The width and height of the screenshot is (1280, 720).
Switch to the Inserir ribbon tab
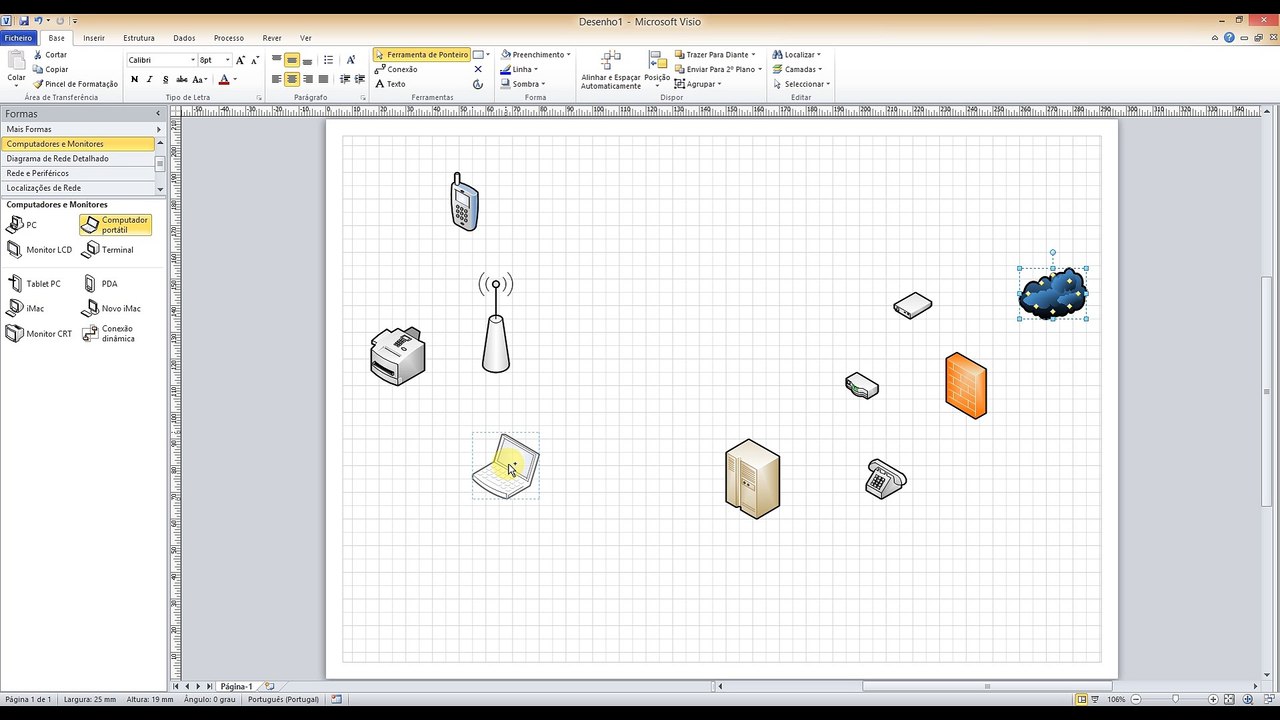coord(94,38)
